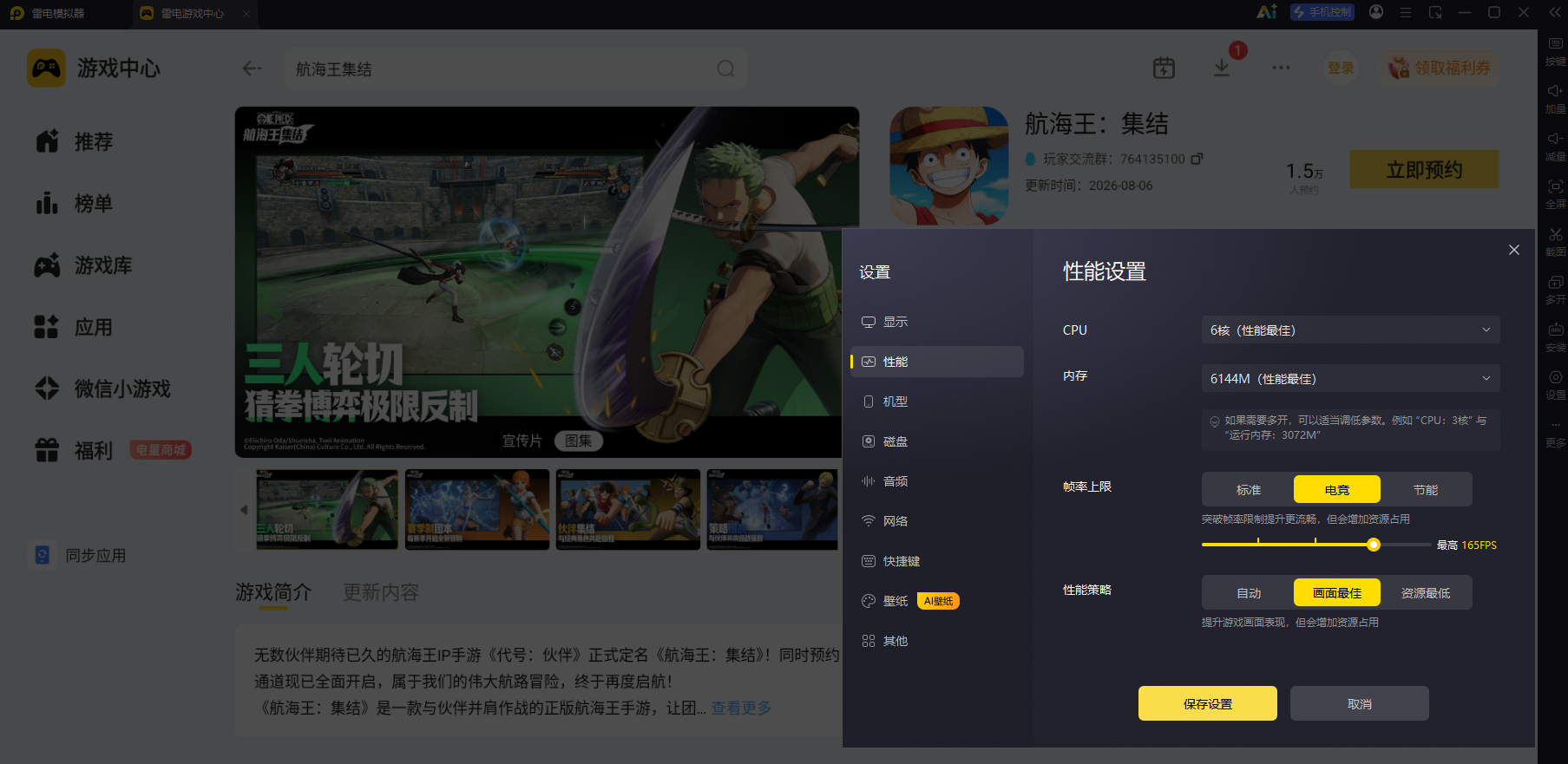Open 游戏库 game library

[x=83, y=265]
